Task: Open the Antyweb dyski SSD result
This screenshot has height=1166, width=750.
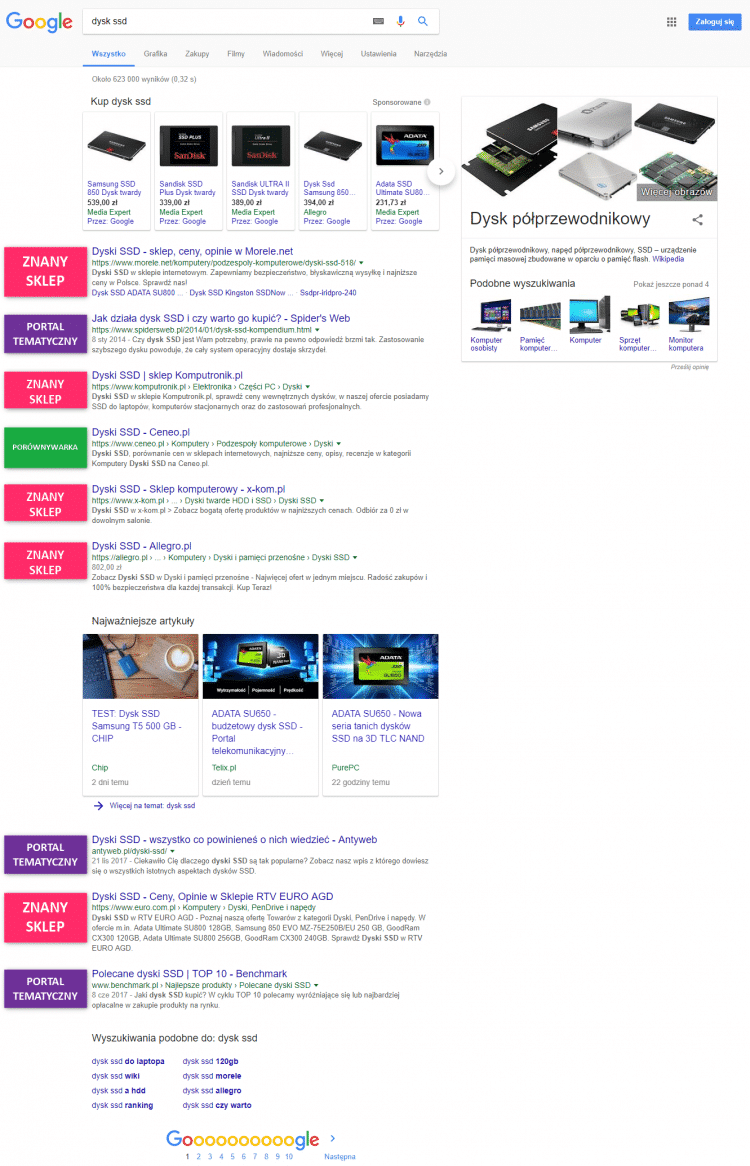Action: pyautogui.click(x=234, y=840)
